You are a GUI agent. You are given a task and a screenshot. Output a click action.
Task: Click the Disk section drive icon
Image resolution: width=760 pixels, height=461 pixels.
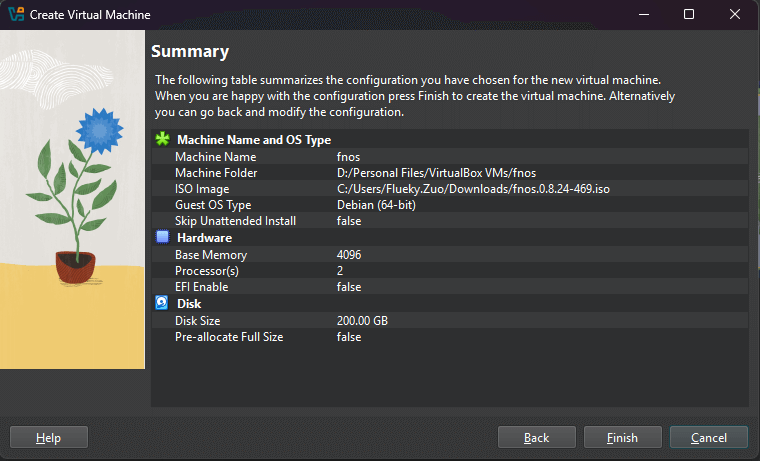point(162,303)
